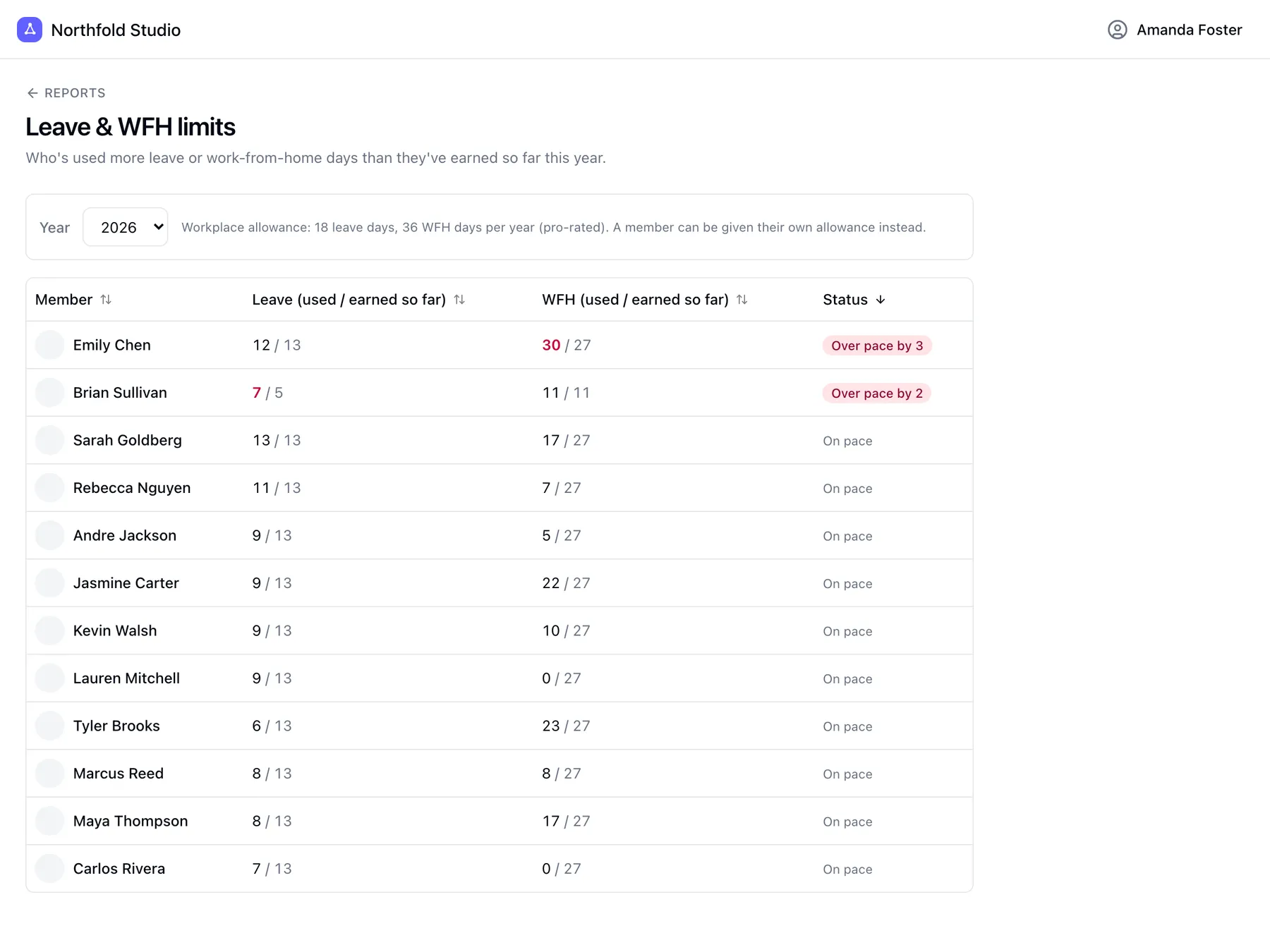Click the 'Over pace by 3' badge

pyautogui.click(x=877, y=346)
